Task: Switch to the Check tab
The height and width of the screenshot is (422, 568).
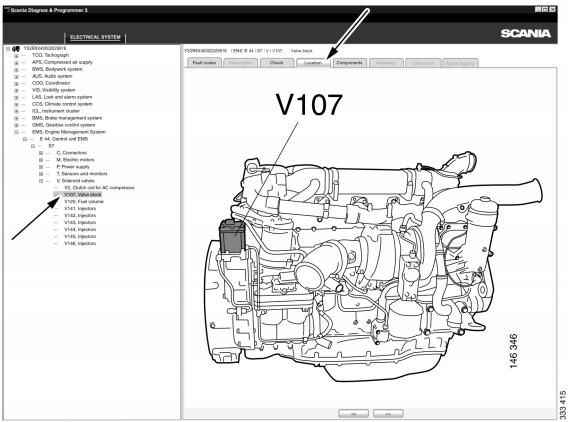Action: 277,63
